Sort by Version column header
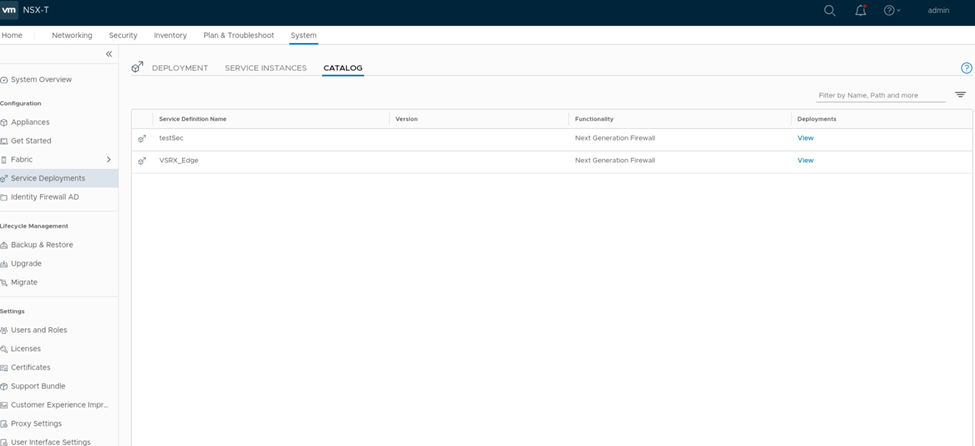The image size is (975, 446). (407, 119)
